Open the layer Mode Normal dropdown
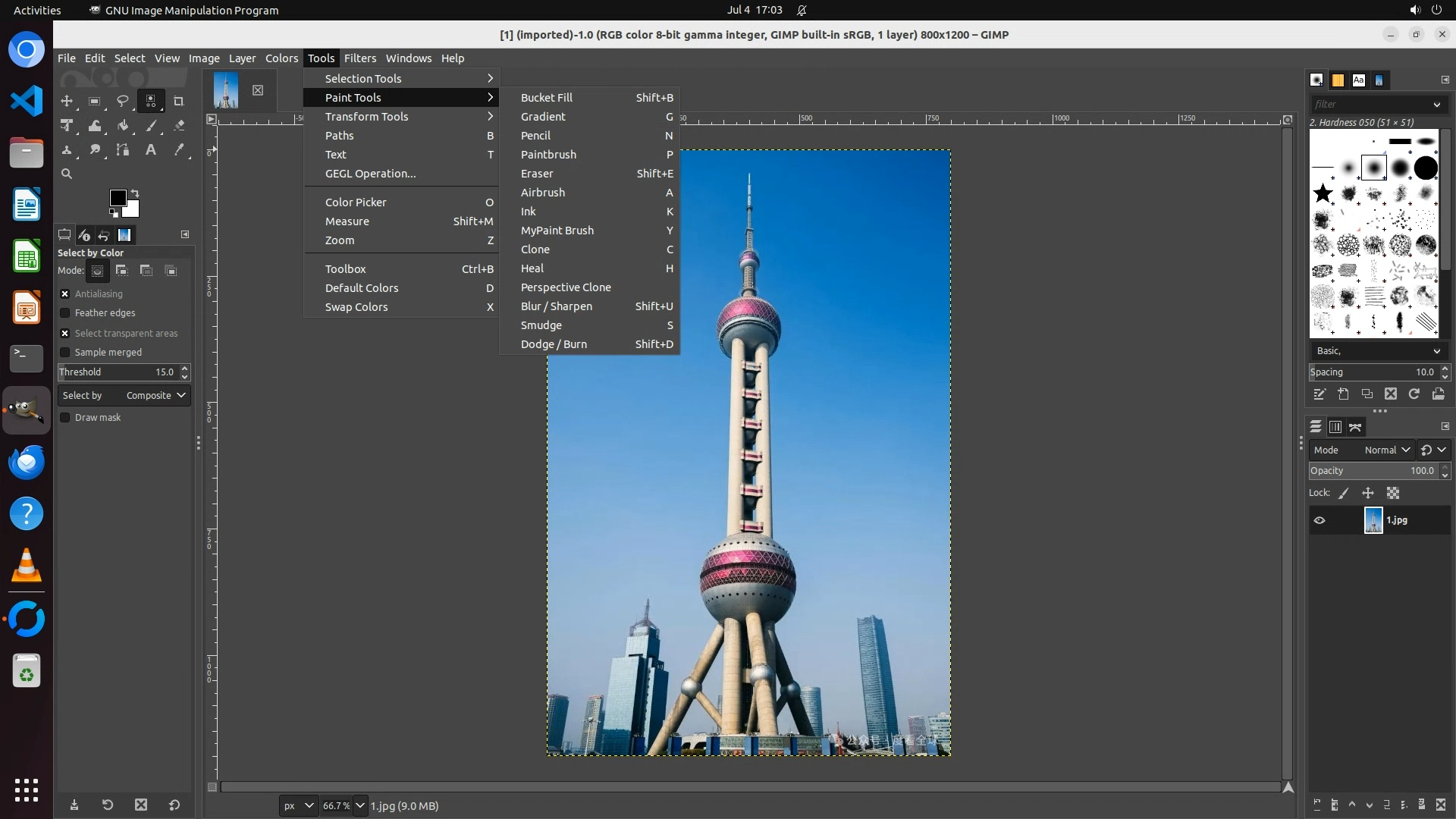 pos(1386,450)
